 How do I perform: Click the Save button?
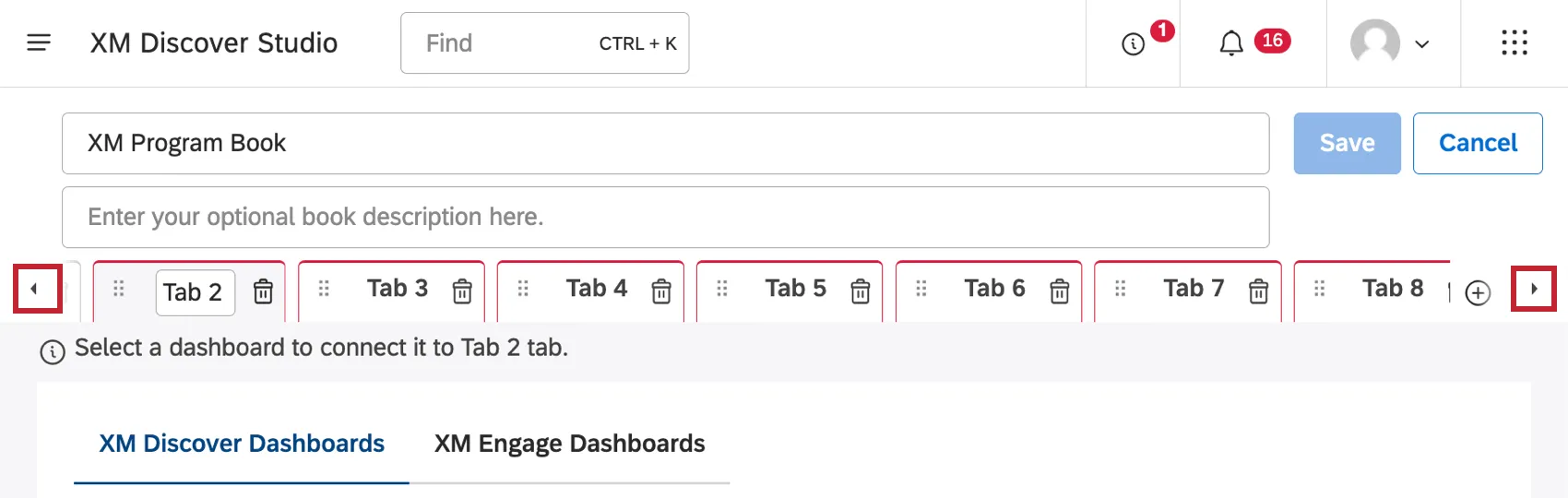(x=1347, y=143)
